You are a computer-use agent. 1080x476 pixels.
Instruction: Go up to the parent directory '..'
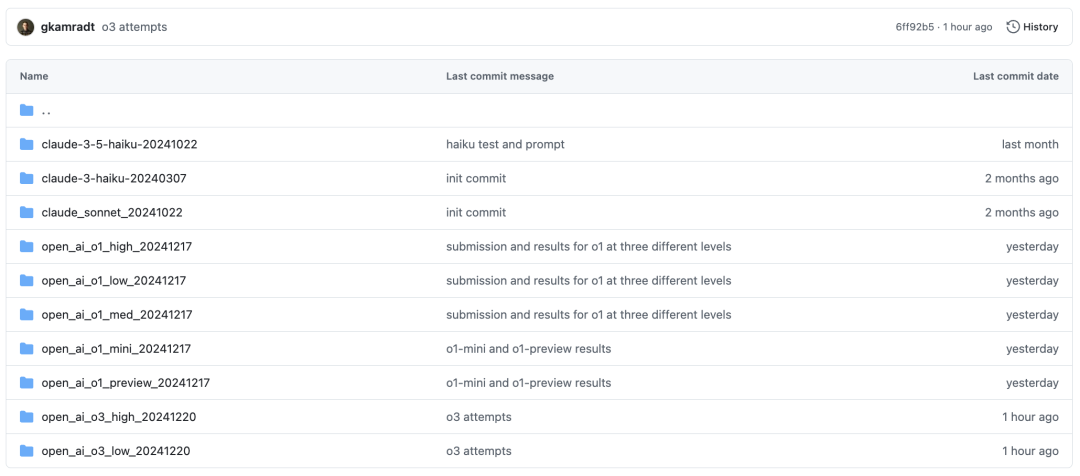(46, 111)
